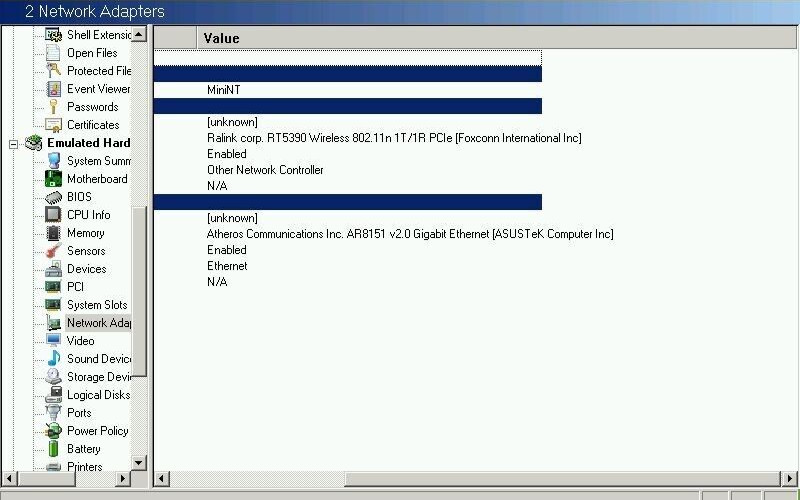Screen dimensions: 800x500
Task: Click the Event Viewer icon
Action: 53,89
